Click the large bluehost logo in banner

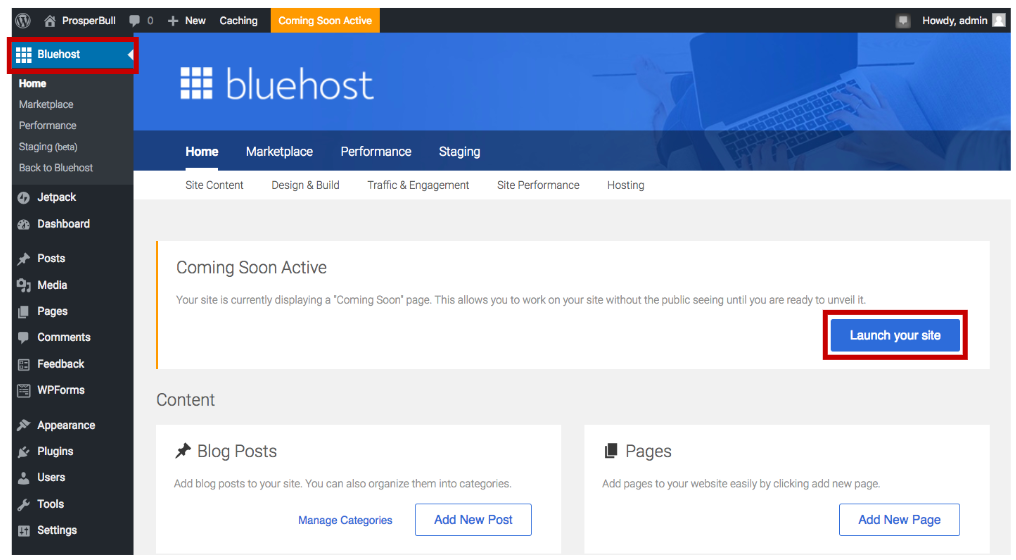[277, 84]
